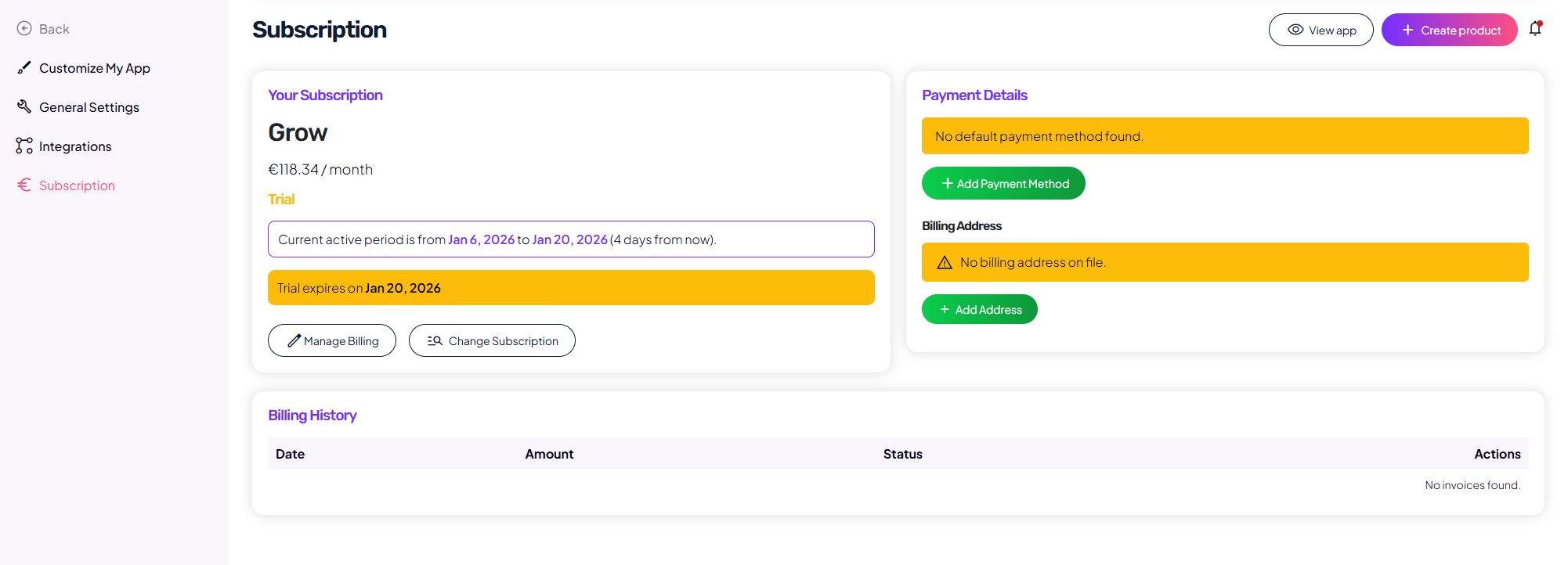Click the notification bell icon
Screen dimensions: 1568x565
click(1535, 29)
